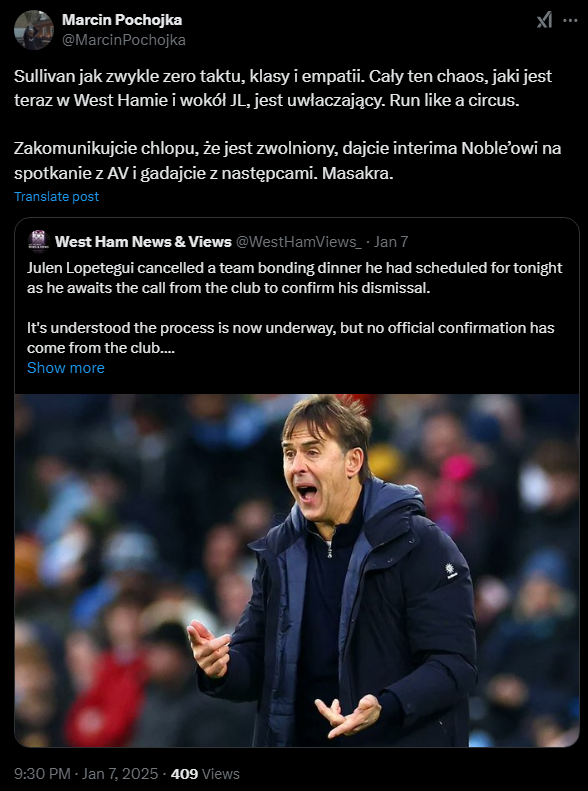Click the quoted post header row
588x791 pixels.
coord(218,242)
